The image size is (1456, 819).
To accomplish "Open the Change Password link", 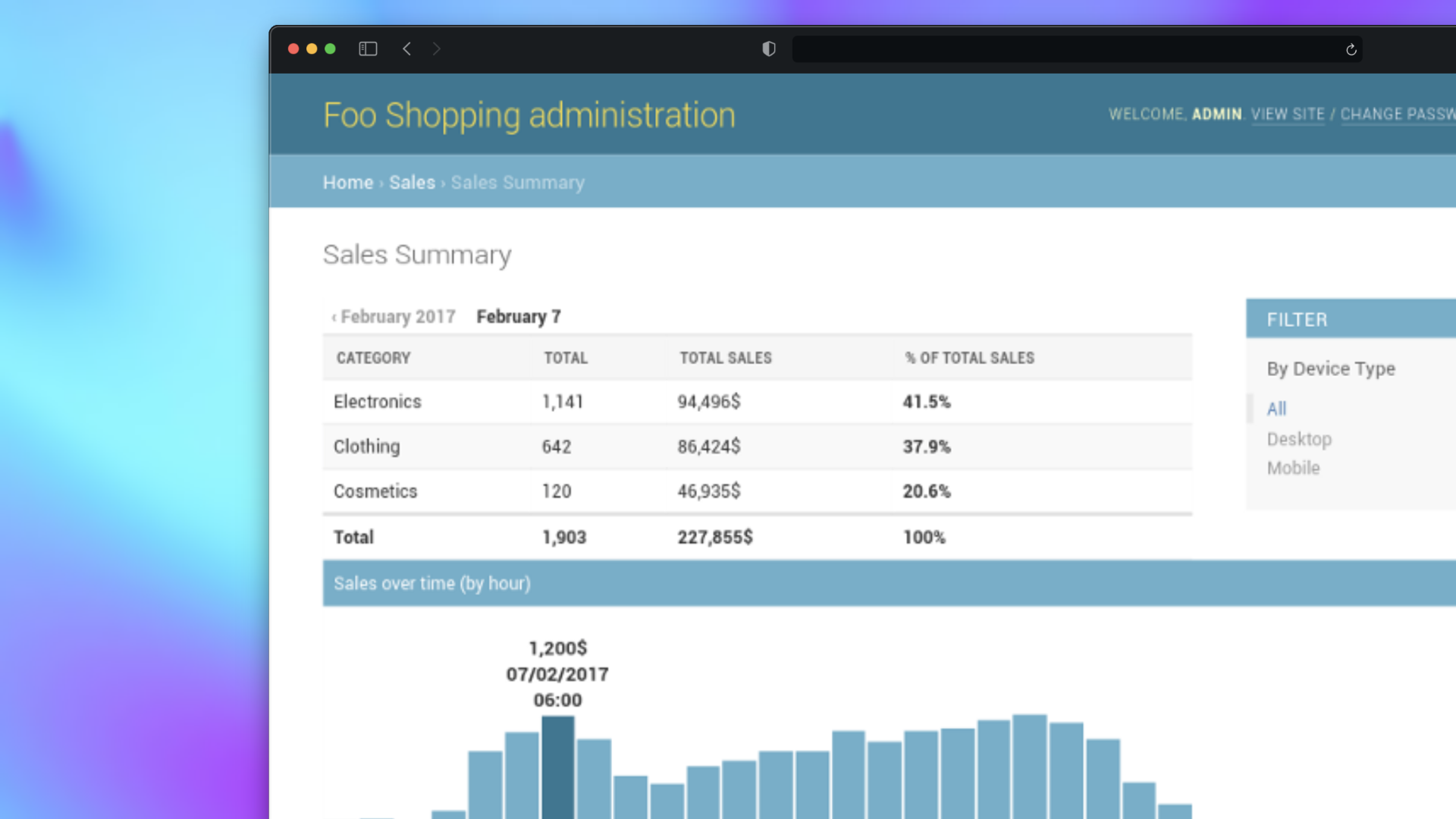I will 1398,115.
